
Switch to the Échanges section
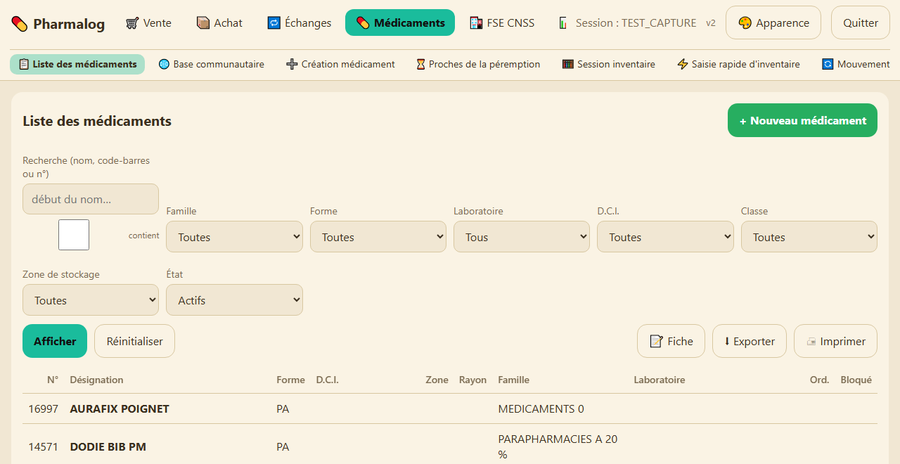(300, 23)
